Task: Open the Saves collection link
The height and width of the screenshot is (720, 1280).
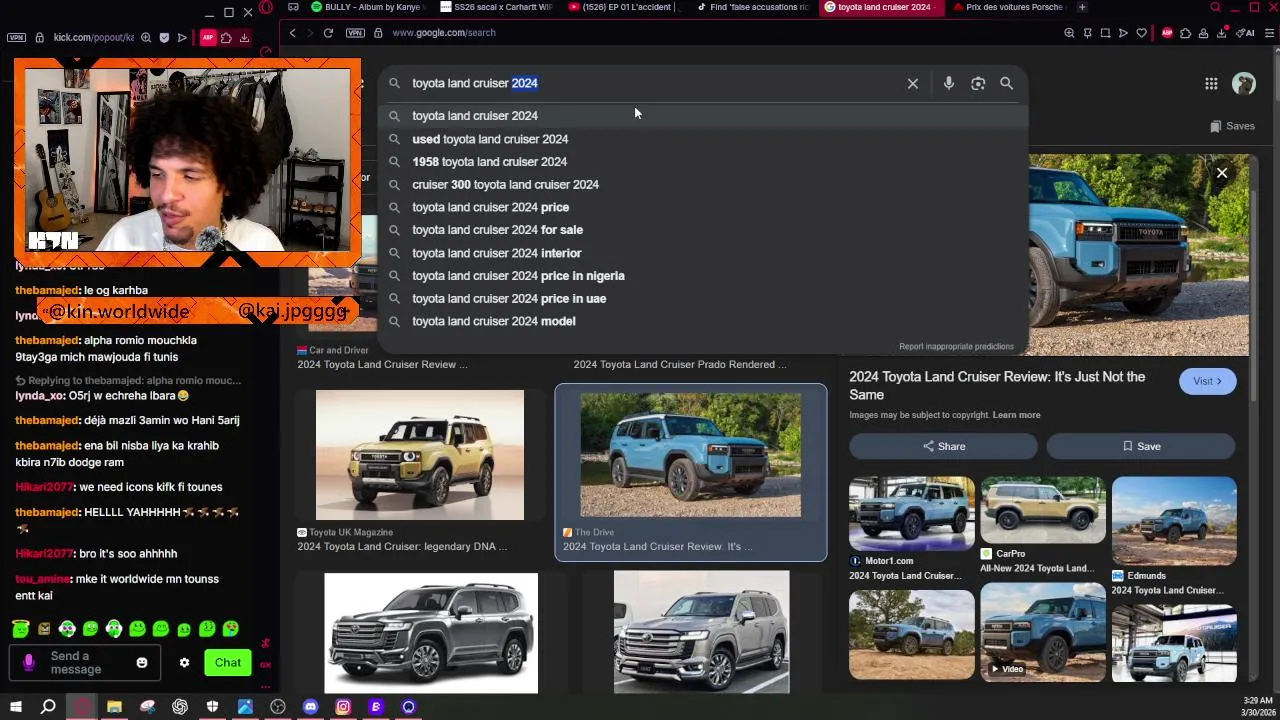Action: point(1232,126)
